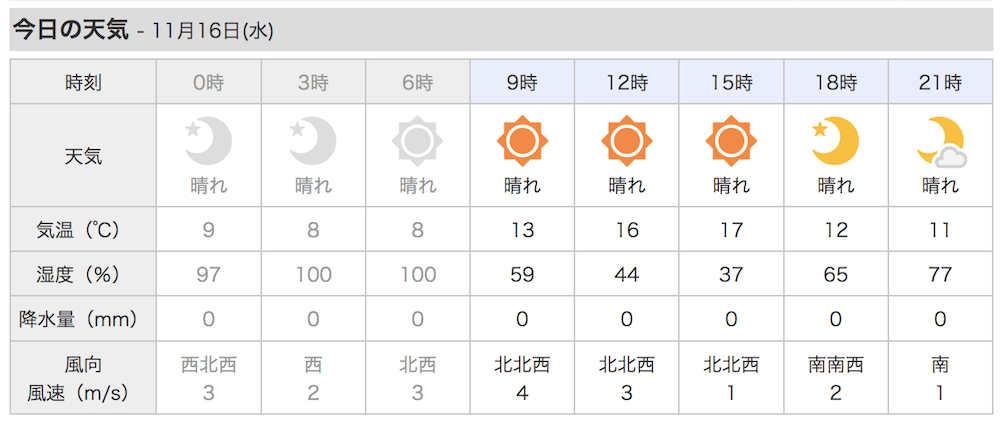Click the orange sun icon at 15時
Image resolution: width=1000 pixels, height=422 pixels.
coord(731,141)
